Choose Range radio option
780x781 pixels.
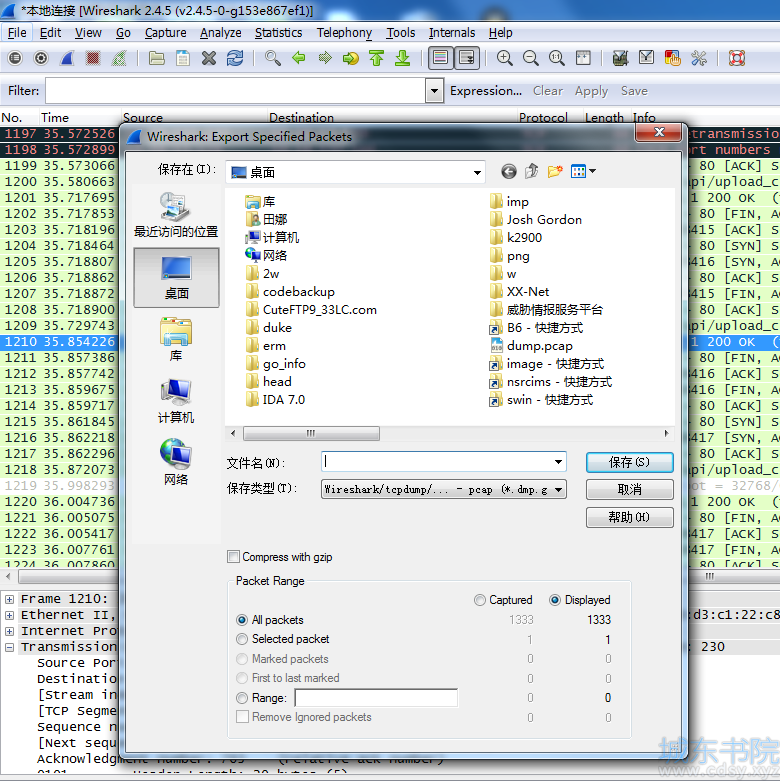[242, 698]
